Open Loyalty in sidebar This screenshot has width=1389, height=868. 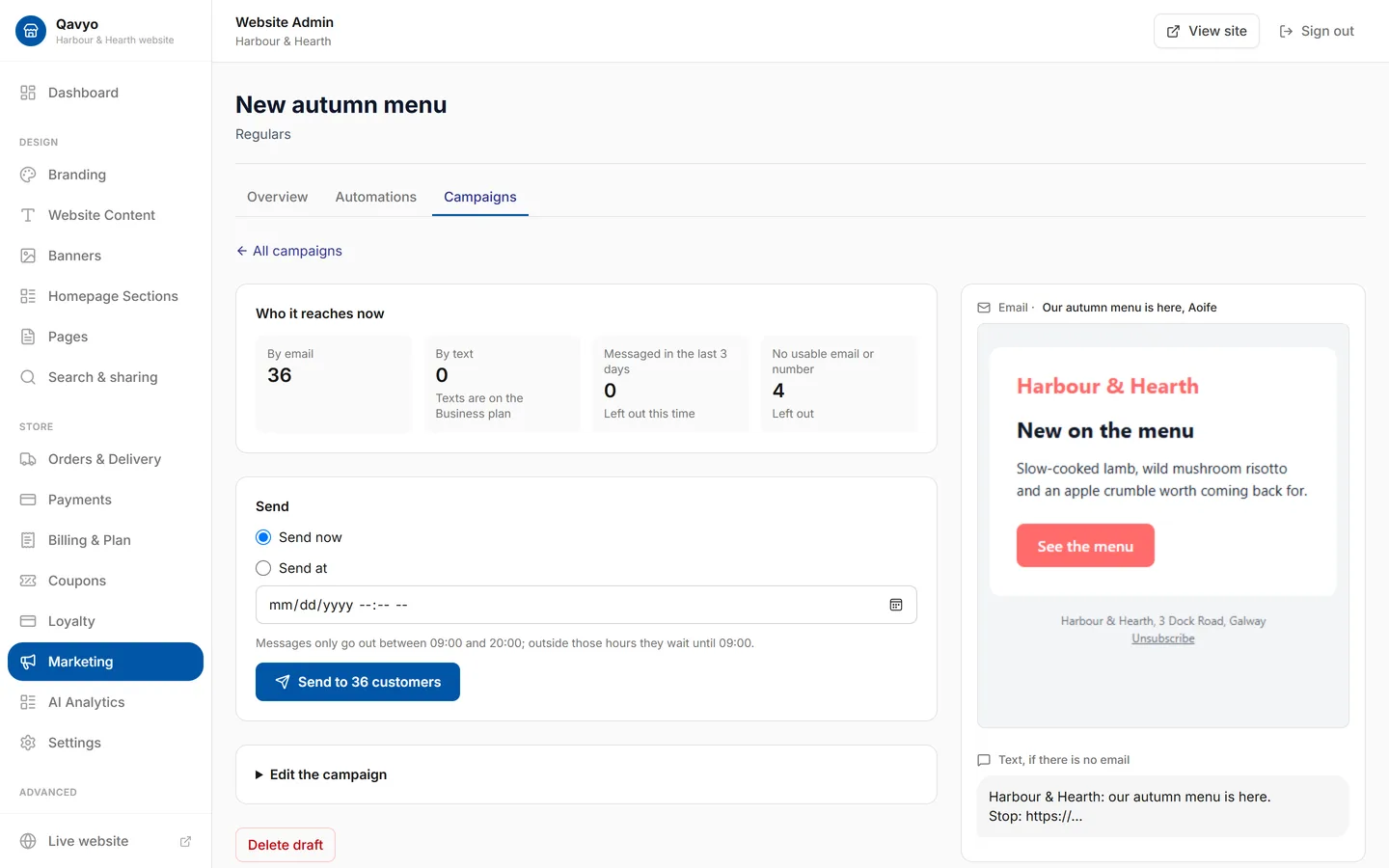(105, 621)
